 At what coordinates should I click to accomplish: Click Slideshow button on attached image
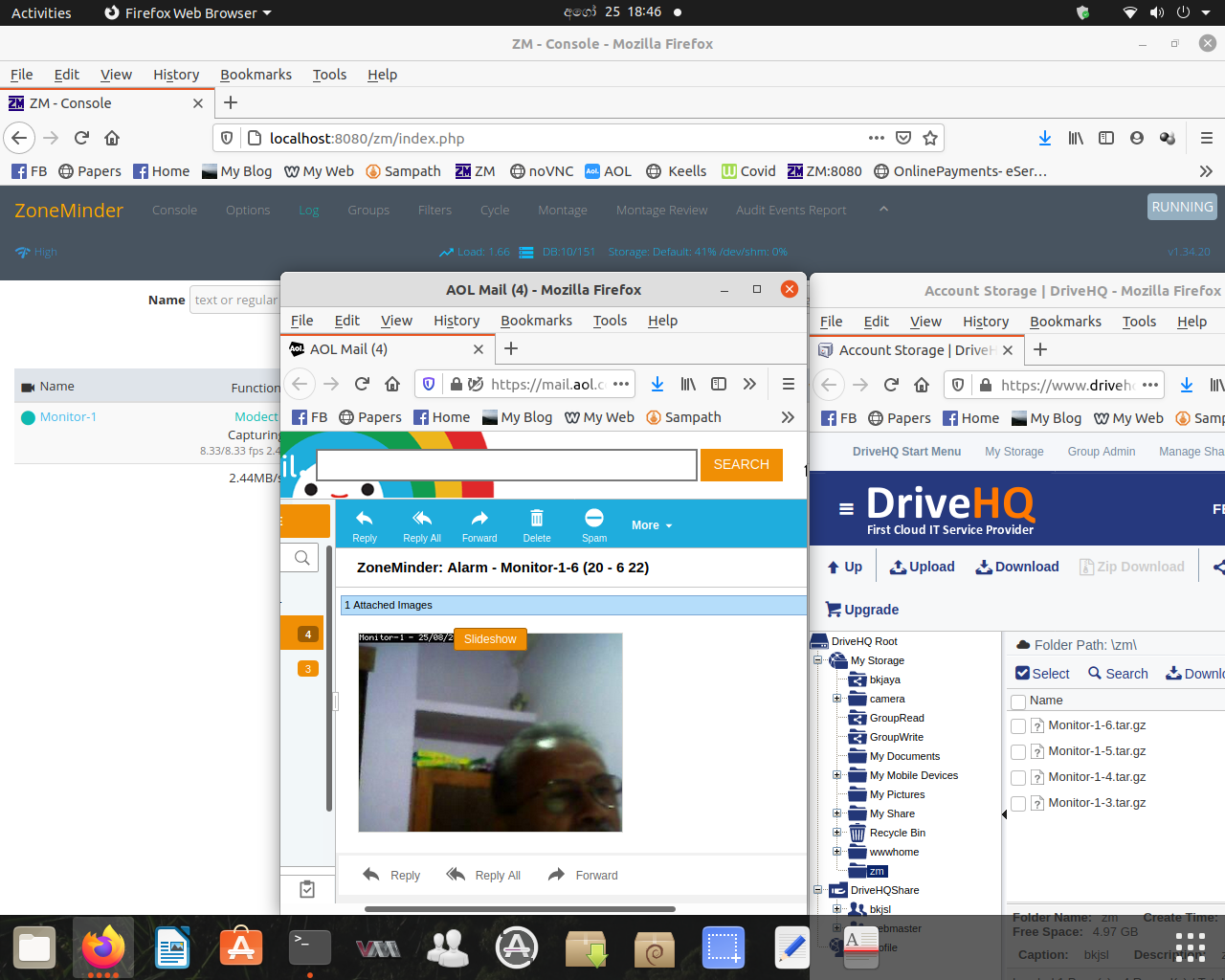pyautogui.click(x=490, y=639)
